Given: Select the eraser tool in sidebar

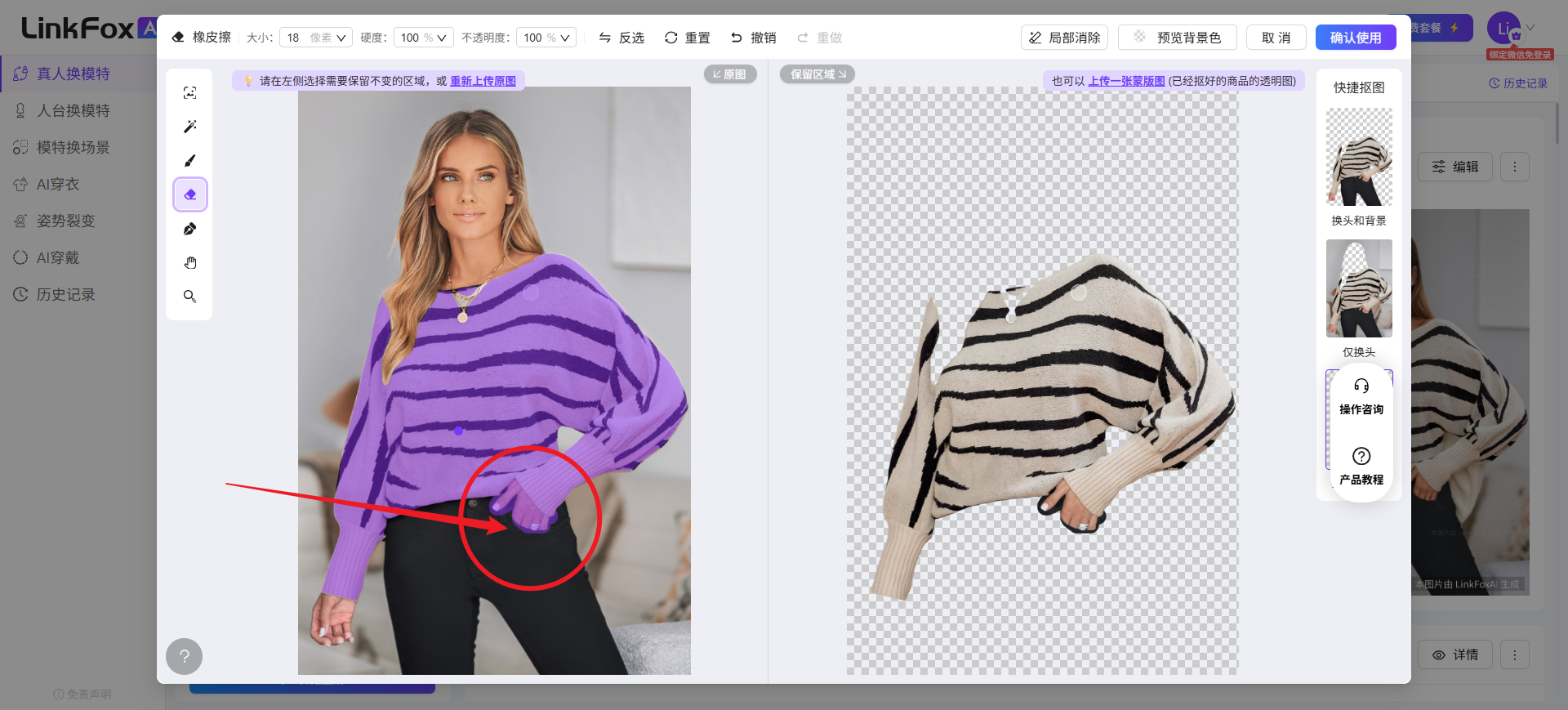Looking at the screenshot, I should coord(189,194).
